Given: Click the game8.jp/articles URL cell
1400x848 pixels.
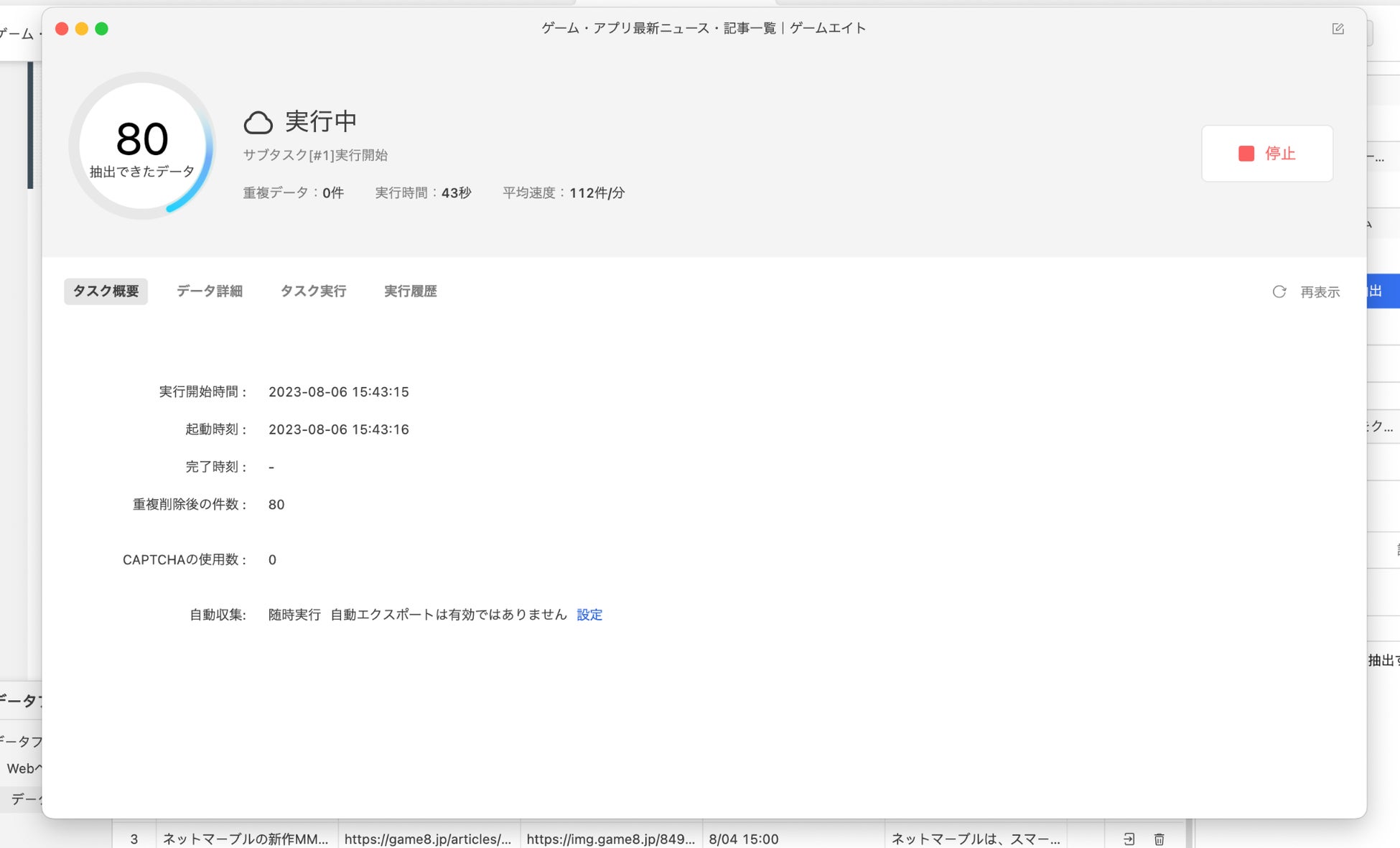Looking at the screenshot, I should [428, 839].
